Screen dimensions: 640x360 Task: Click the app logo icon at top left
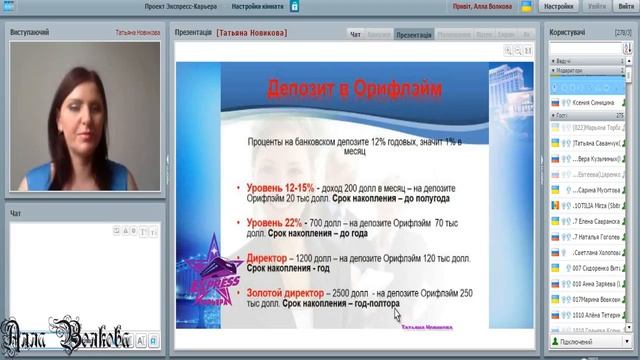point(8,5)
